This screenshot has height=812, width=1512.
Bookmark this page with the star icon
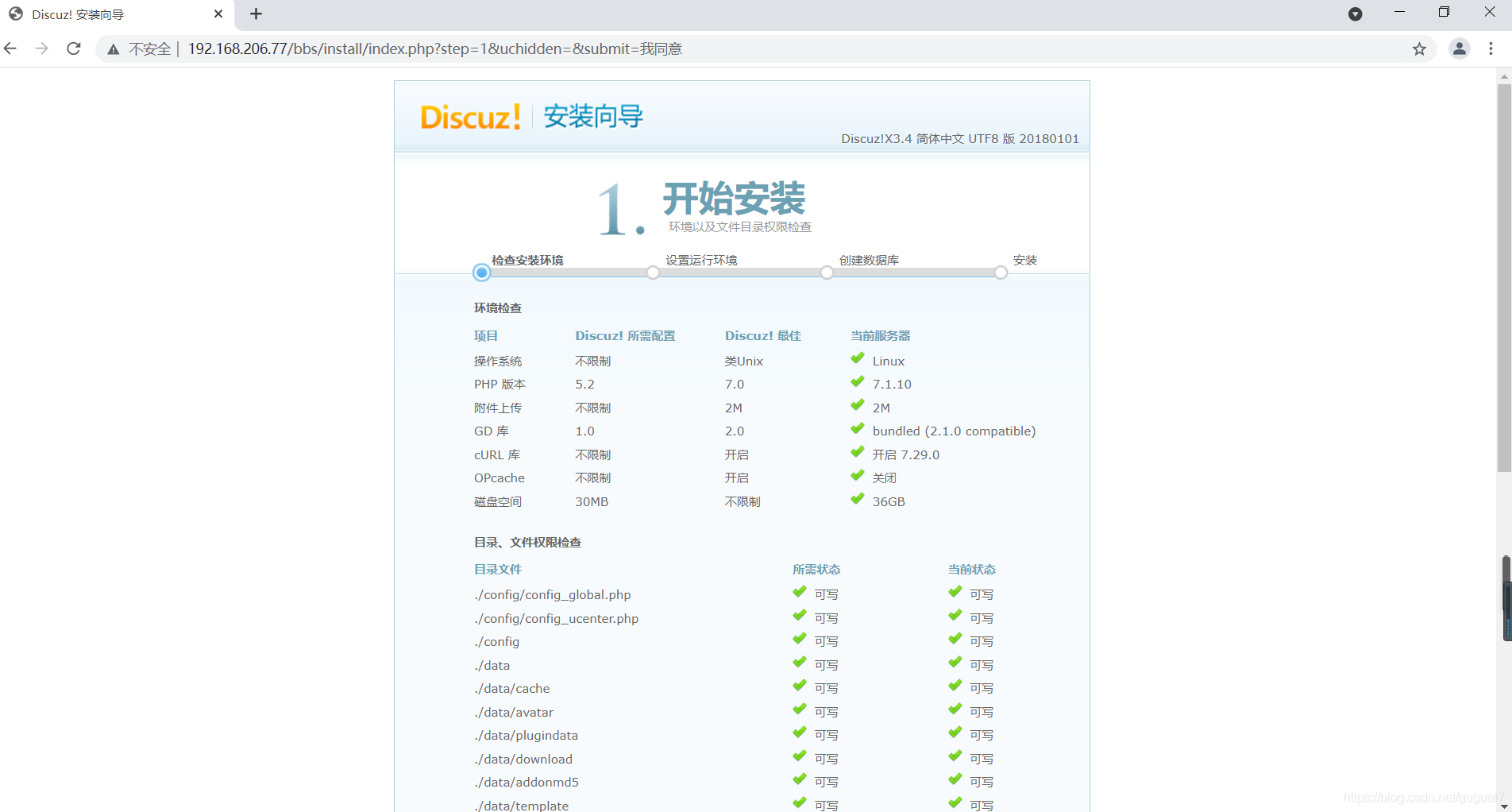(x=1419, y=49)
